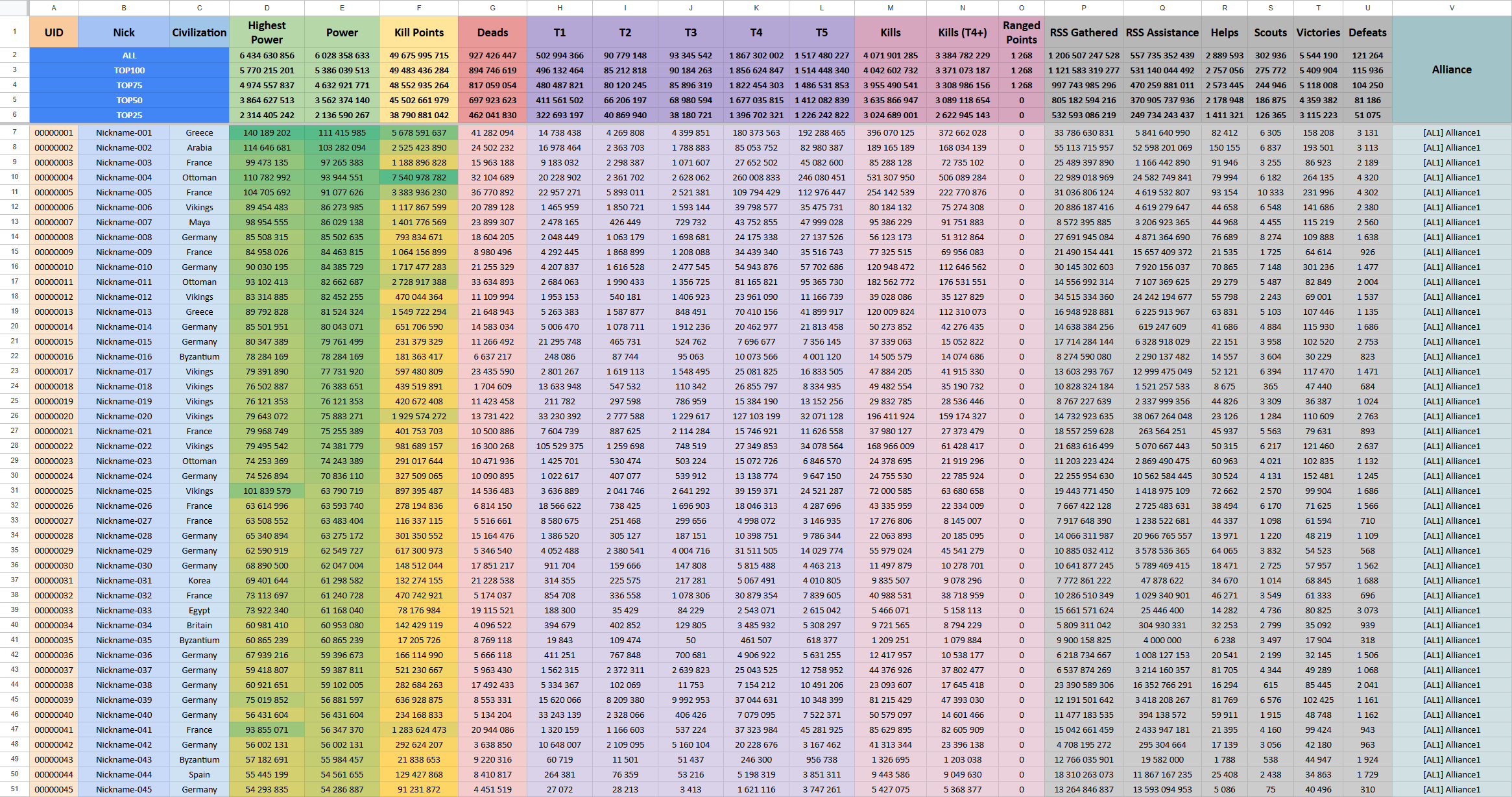This screenshot has width=1512, height=797.
Task: Click Kills value 531 307 950
Action: 891,177
